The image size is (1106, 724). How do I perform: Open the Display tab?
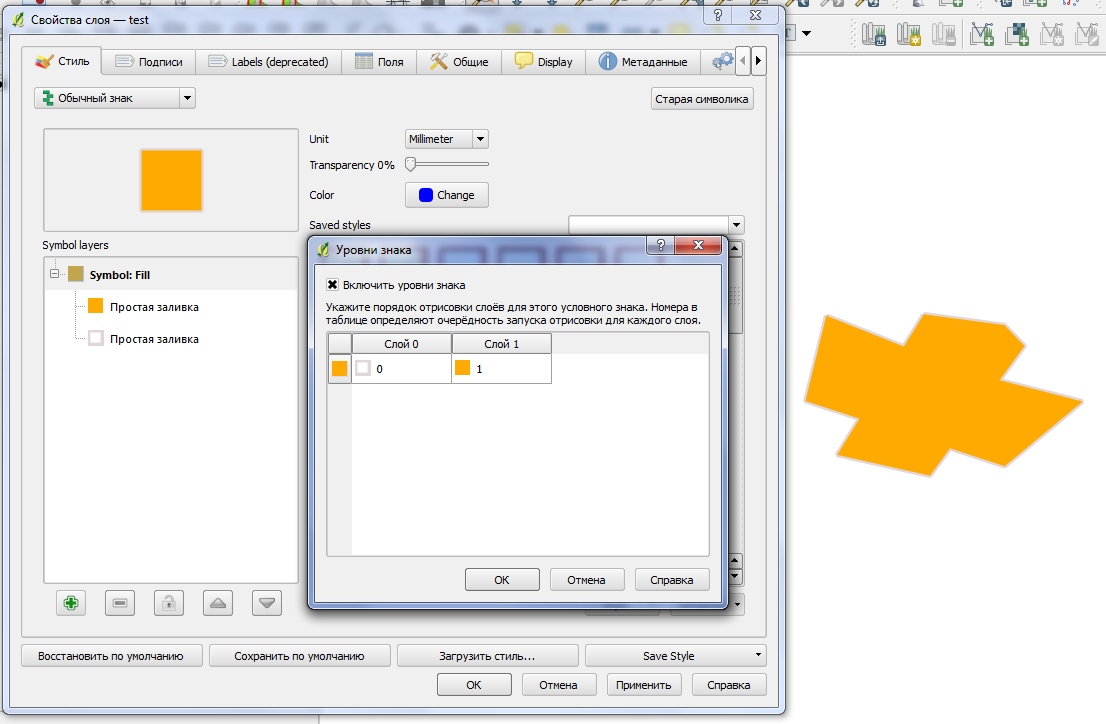tap(544, 61)
